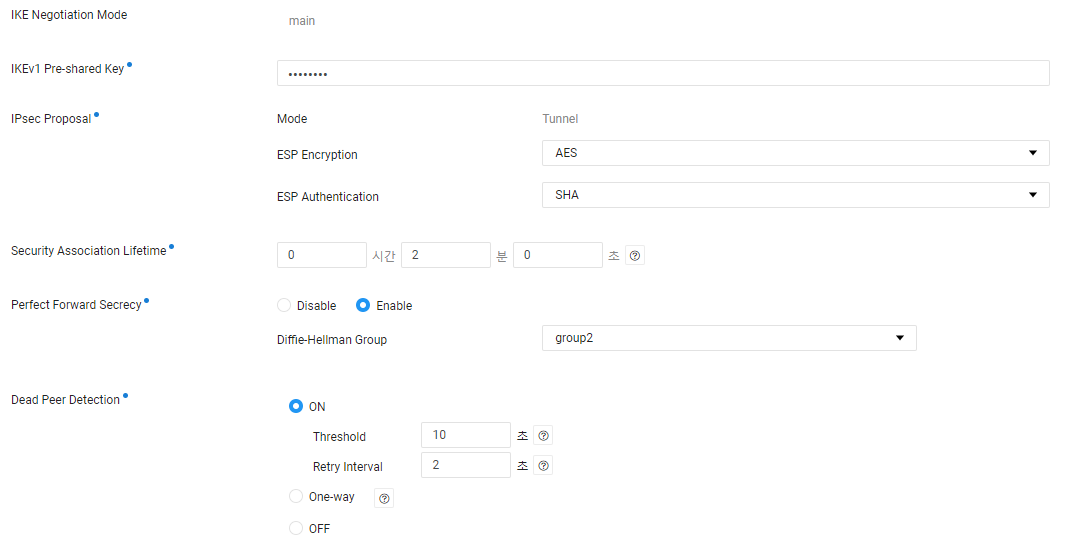This screenshot has width=1075, height=551.
Task: Click the lifetime minutes input field
Action: tap(445, 255)
